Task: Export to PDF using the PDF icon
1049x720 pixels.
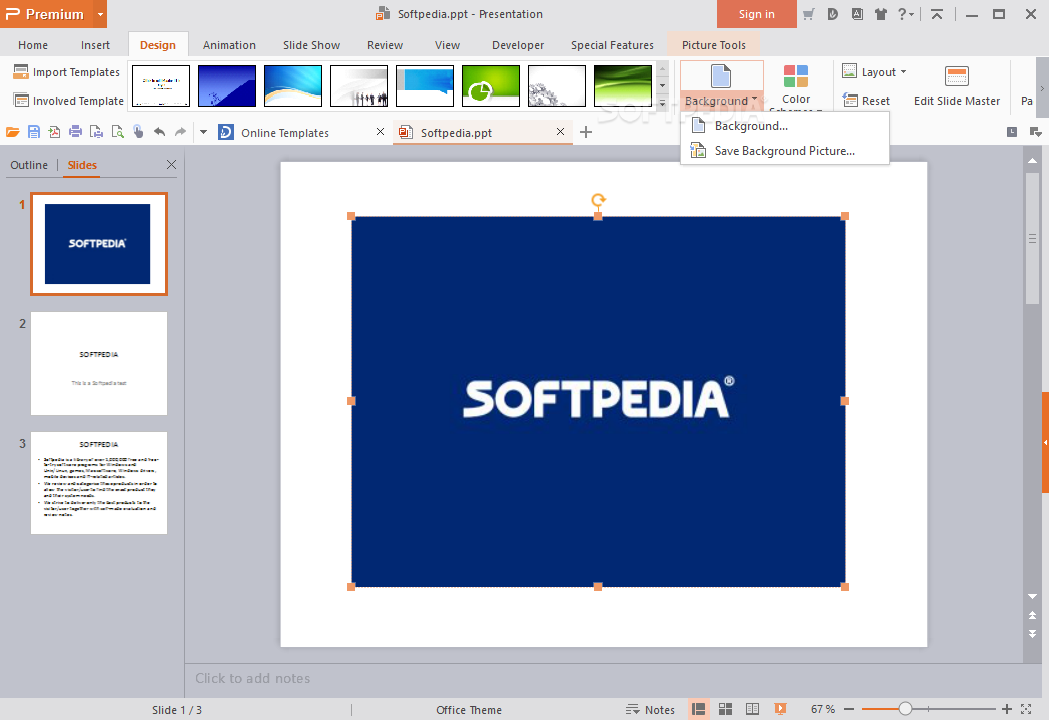Action: tap(54, 132)
